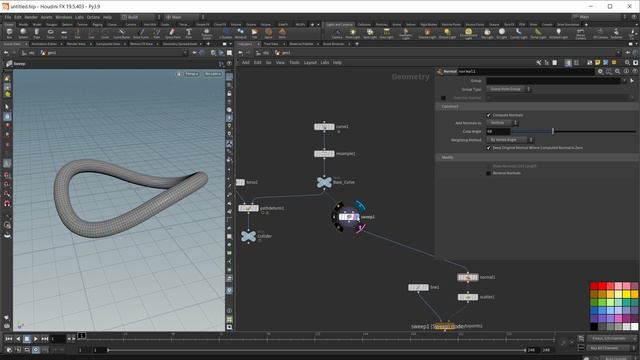Viewport: 640px width, 360px height.
Task: Click the parameter pane search magnifier icon
Action: (x=618, y=71)
